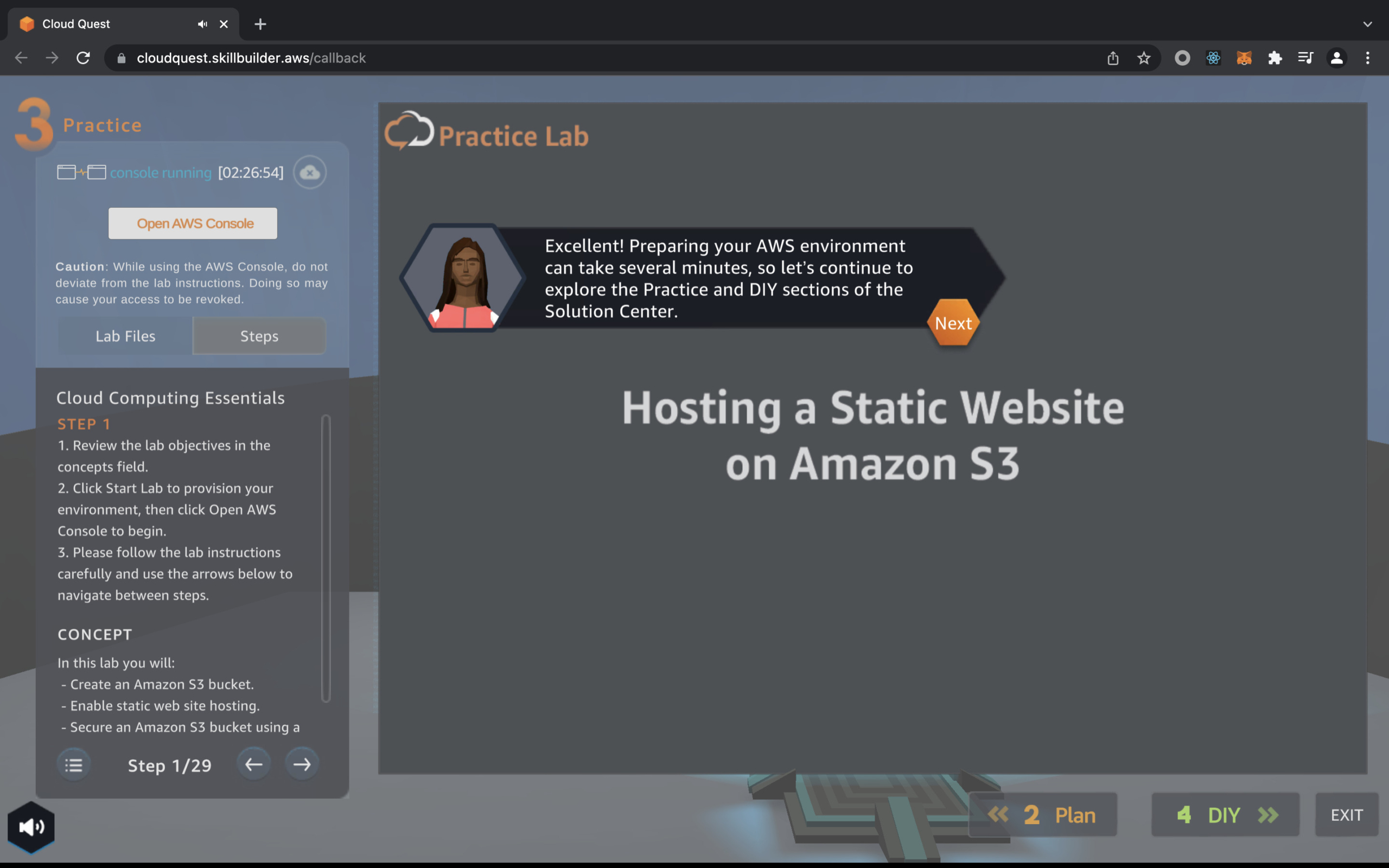Open Chrome three-dot menu
This screenshot has width=1389, height=868.
(x=1368, y=58)
